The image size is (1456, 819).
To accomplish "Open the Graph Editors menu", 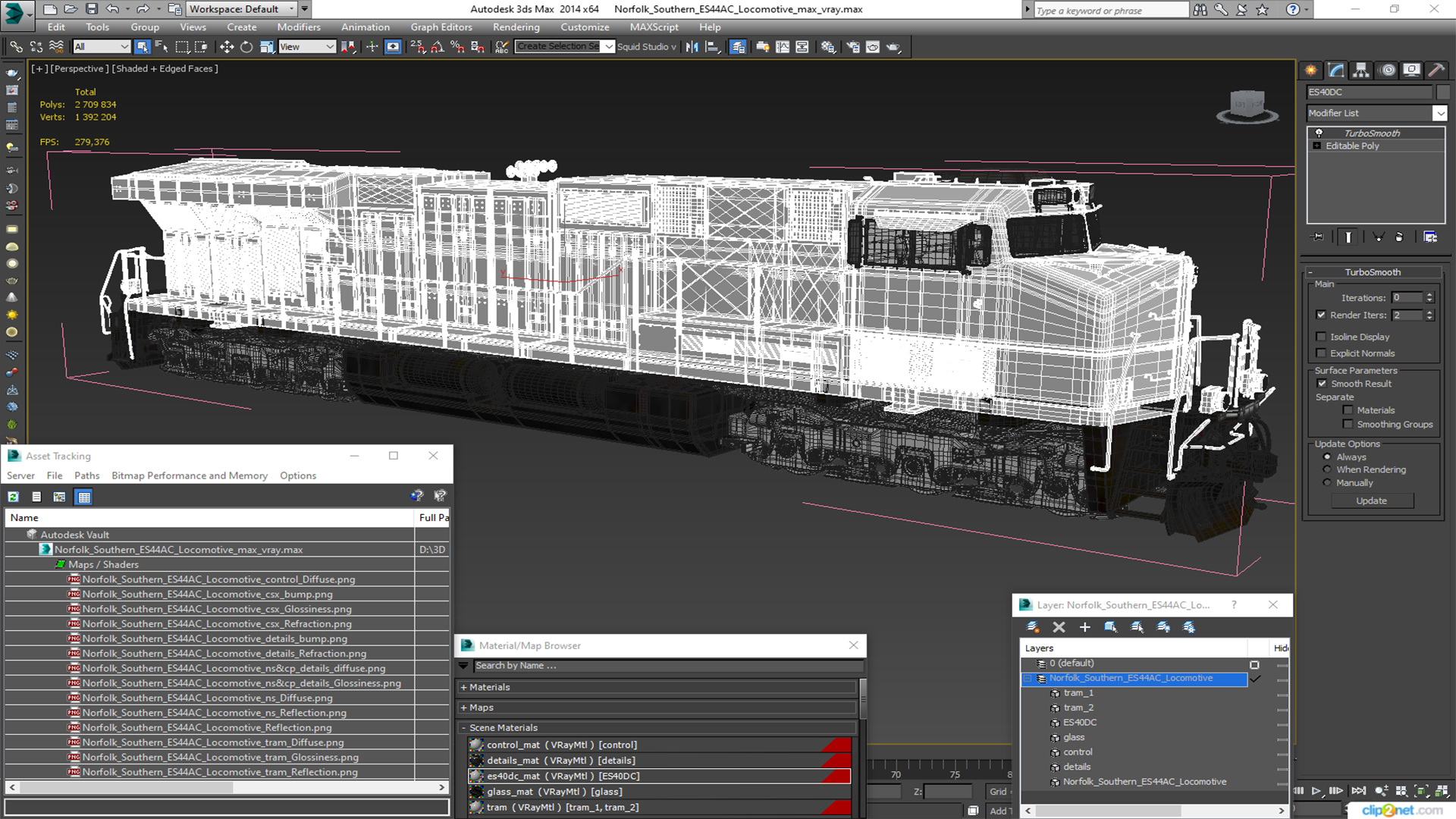I will [x=441, y=27].
